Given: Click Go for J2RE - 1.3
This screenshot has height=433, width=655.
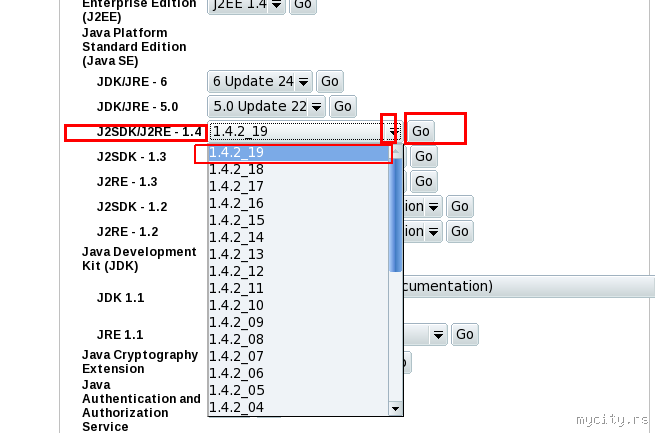Looking at the screenshot, I should click(x=424, y=182).
